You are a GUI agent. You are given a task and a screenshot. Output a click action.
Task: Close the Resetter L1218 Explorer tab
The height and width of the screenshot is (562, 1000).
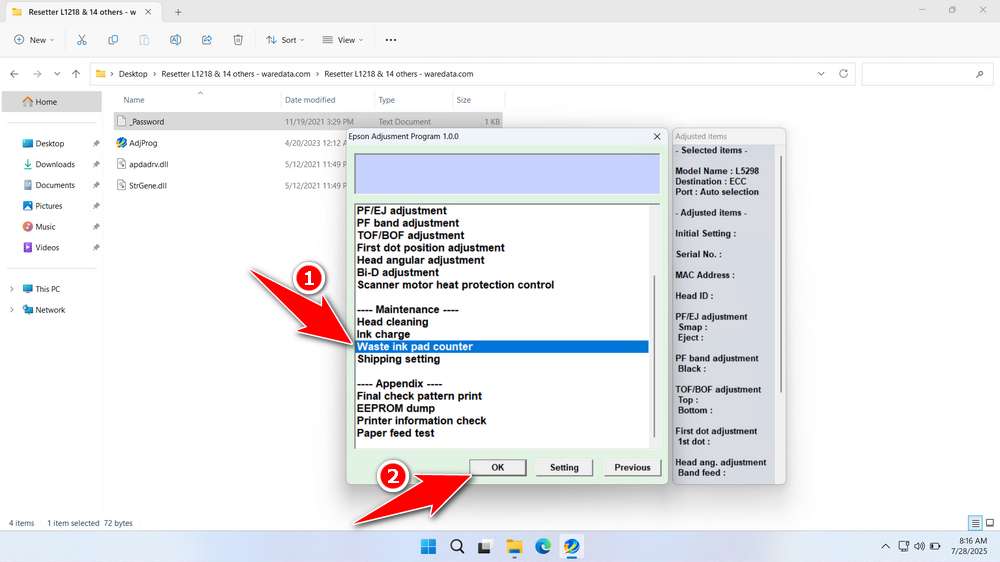pyautogui.click(x=148, y=11)
